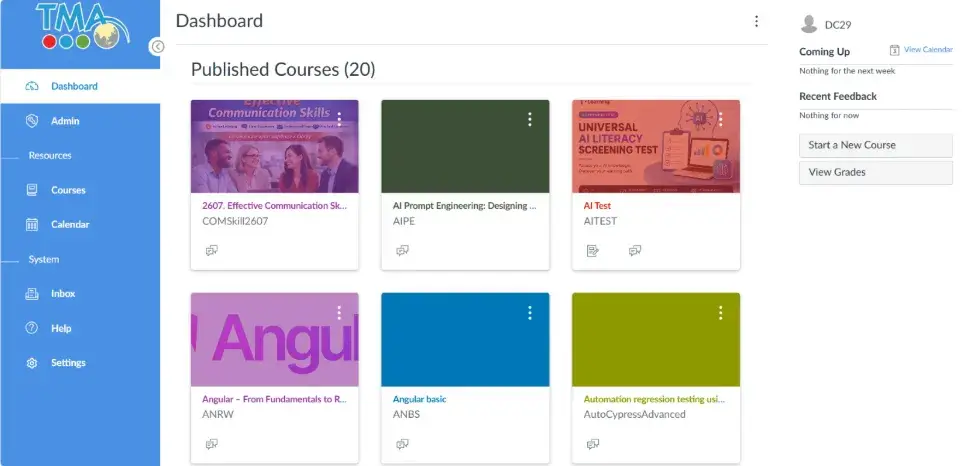Click the View Grades button
Image resolution: width=963 pixels, height=466 pixels.
point(876,173)
